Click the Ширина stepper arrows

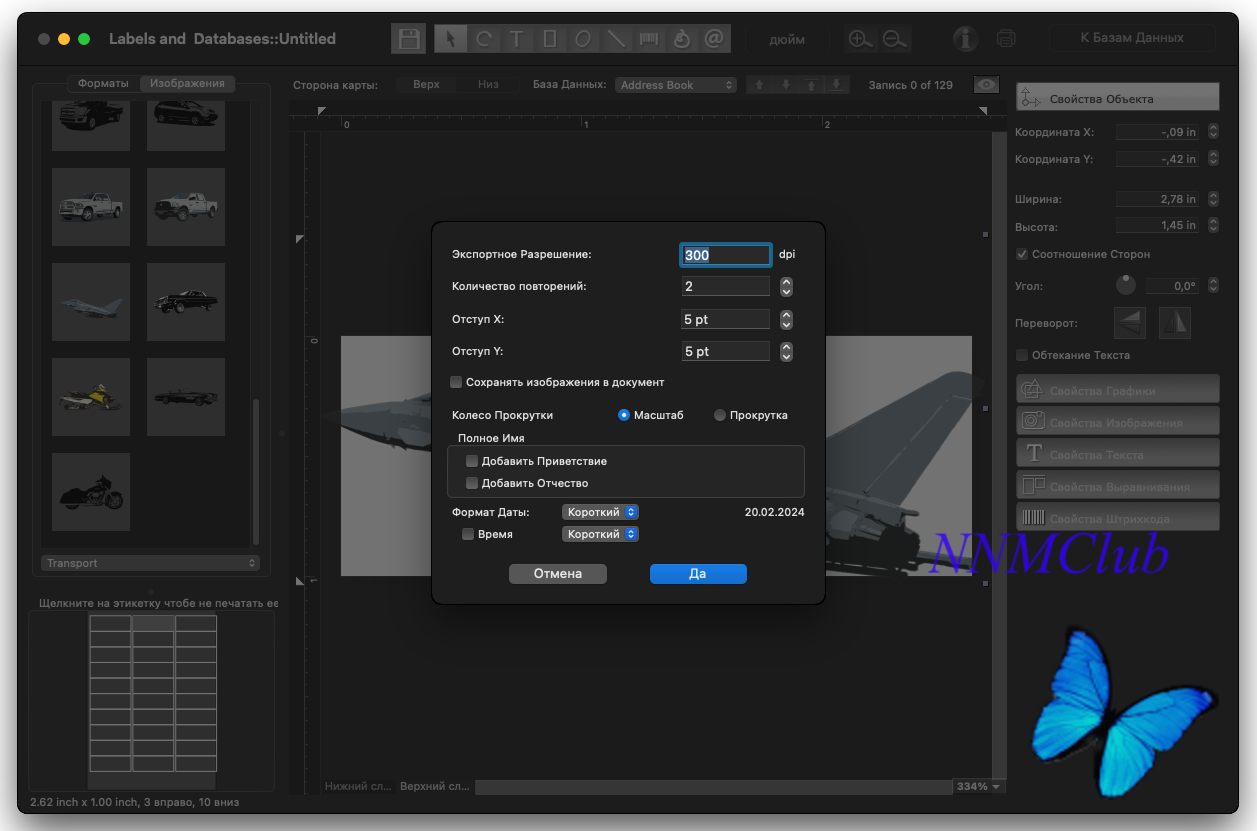coord(1213,199)
